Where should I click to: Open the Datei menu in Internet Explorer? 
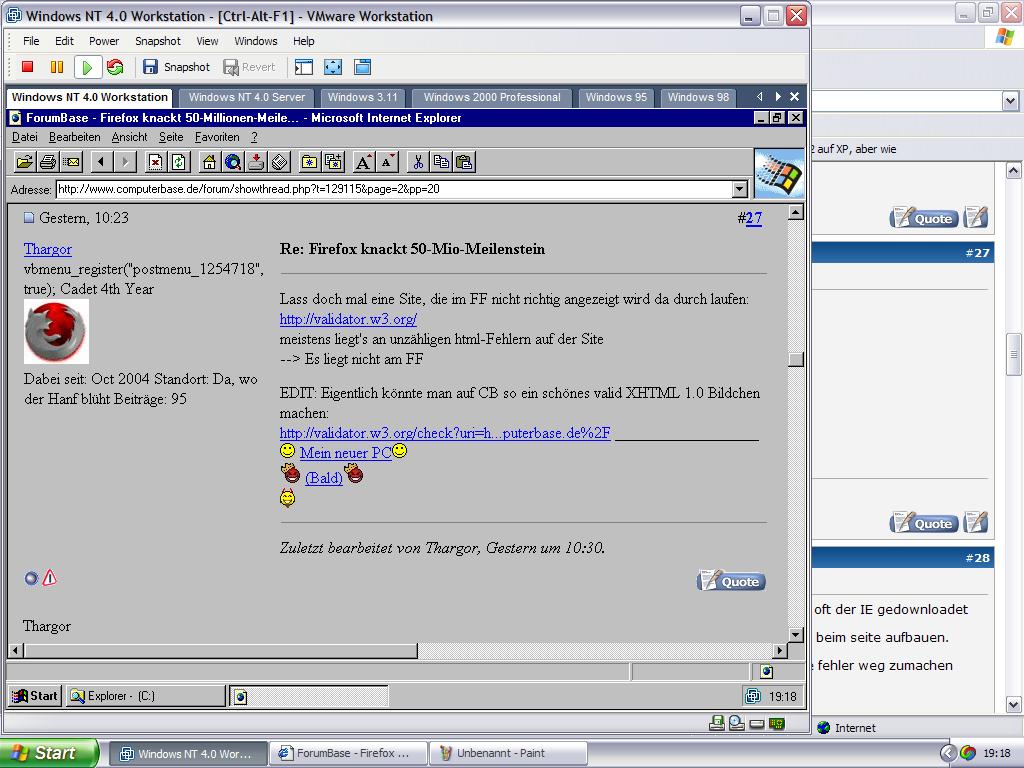tap(25, 137)
